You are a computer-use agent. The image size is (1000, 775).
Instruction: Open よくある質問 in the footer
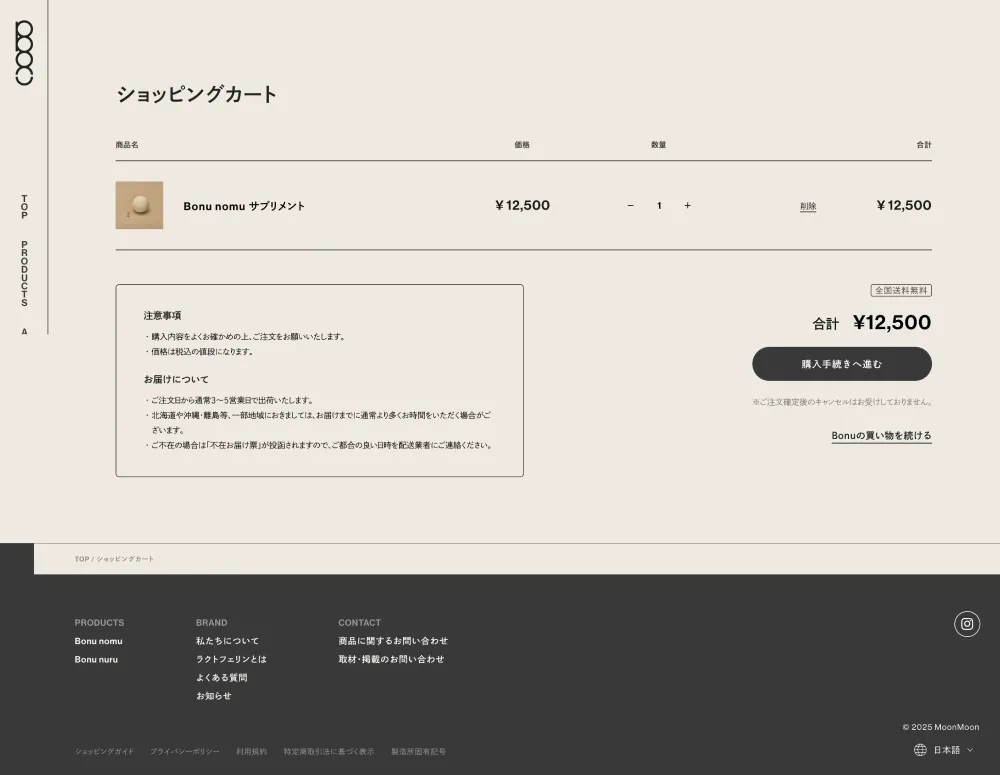click(x=221, y=678)
